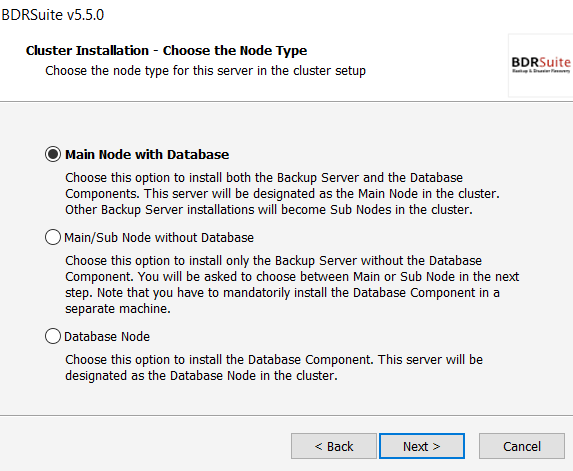The width and height of the screenshot is (573, 471).
Task: Click the 'designated as the Database Node in the cluster' line
Action: tap(201, 376)
